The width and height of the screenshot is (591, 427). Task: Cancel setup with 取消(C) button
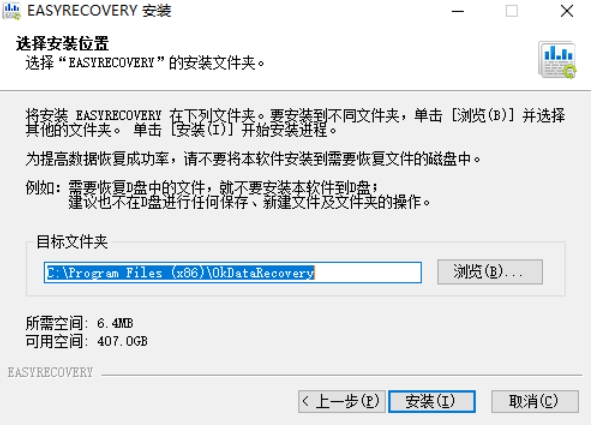(x=535, y=401)
